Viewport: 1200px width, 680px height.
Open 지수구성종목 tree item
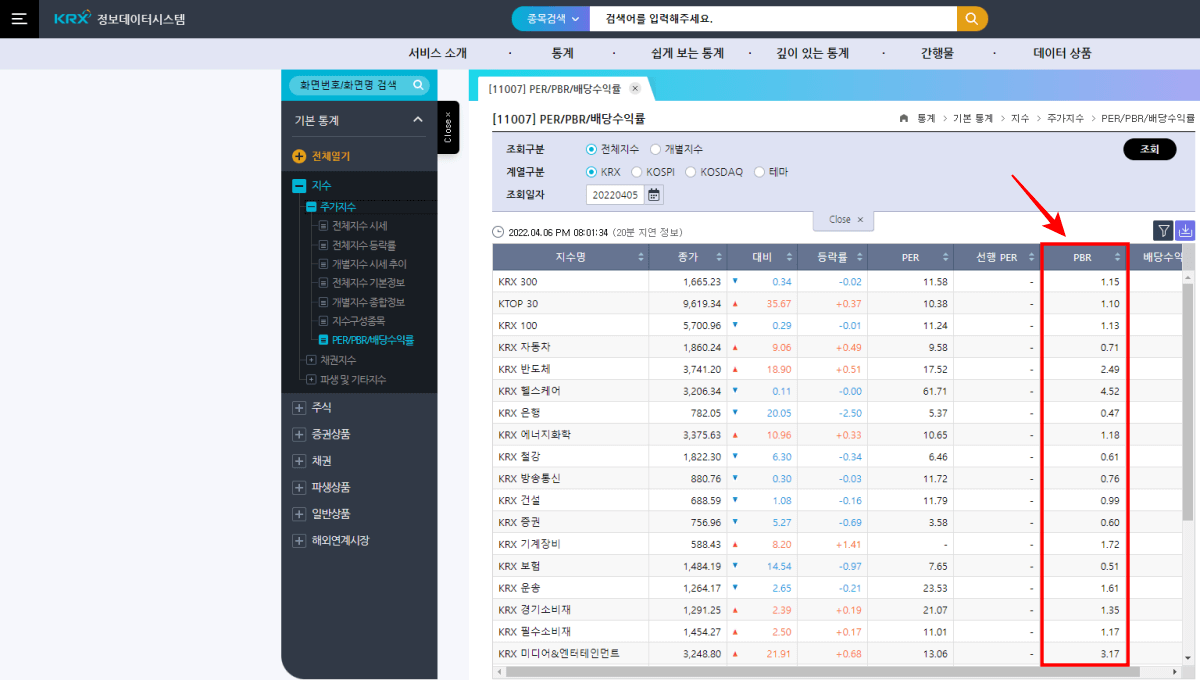point(358,321)
